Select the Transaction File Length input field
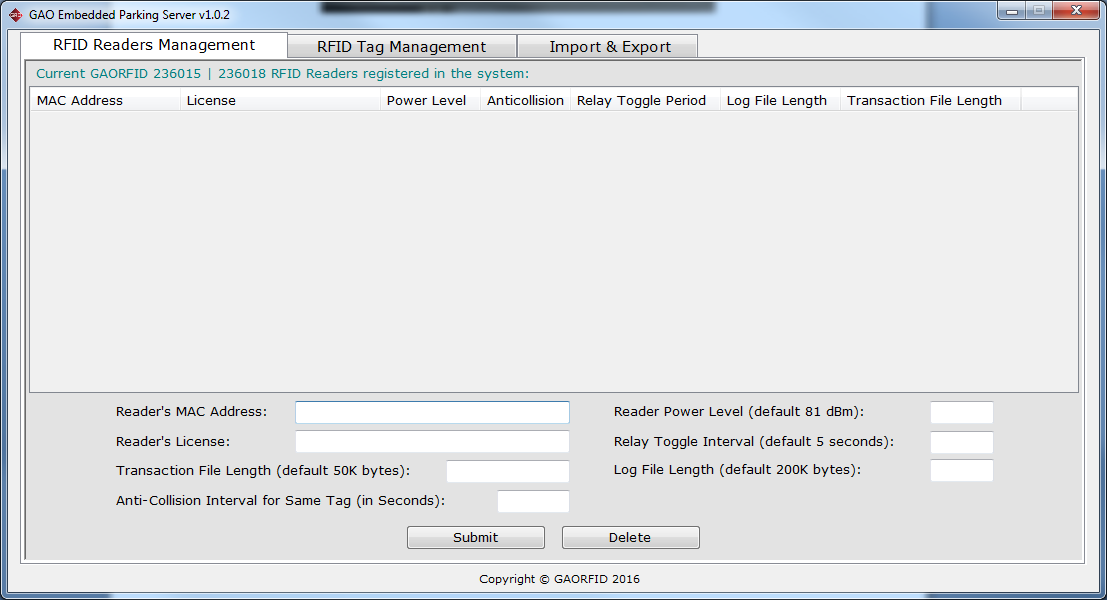This screenshot has width=1107, height=600. [x=507, y=472]
